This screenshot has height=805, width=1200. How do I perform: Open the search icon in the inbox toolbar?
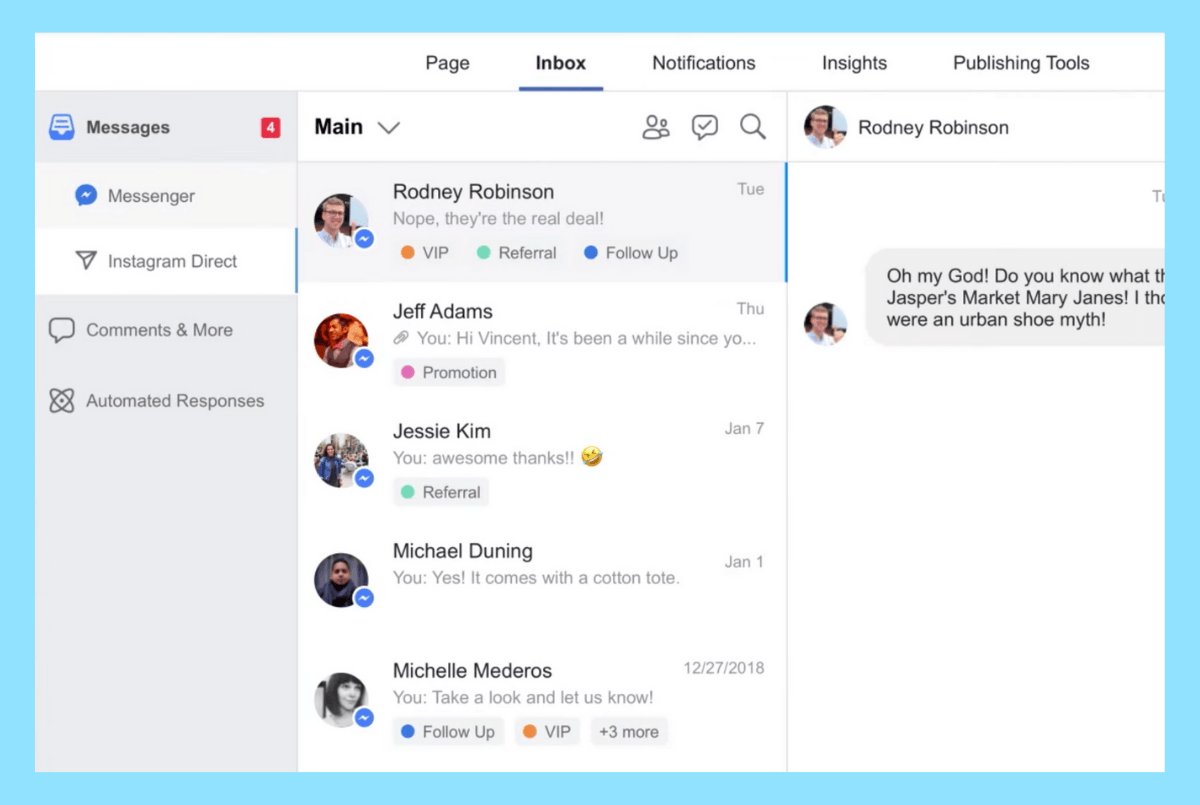coord(753,127)
